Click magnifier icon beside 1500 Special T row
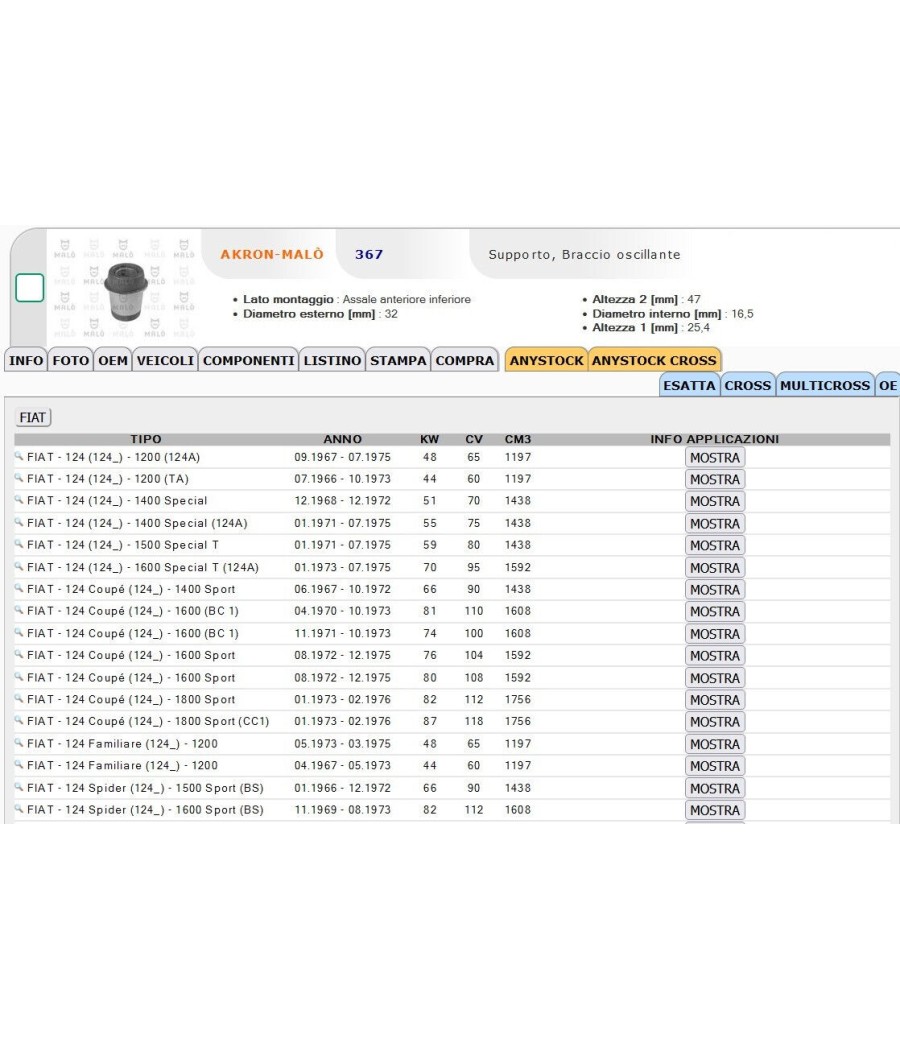The height and width of the screenshot is (1050, 900). 19,544
